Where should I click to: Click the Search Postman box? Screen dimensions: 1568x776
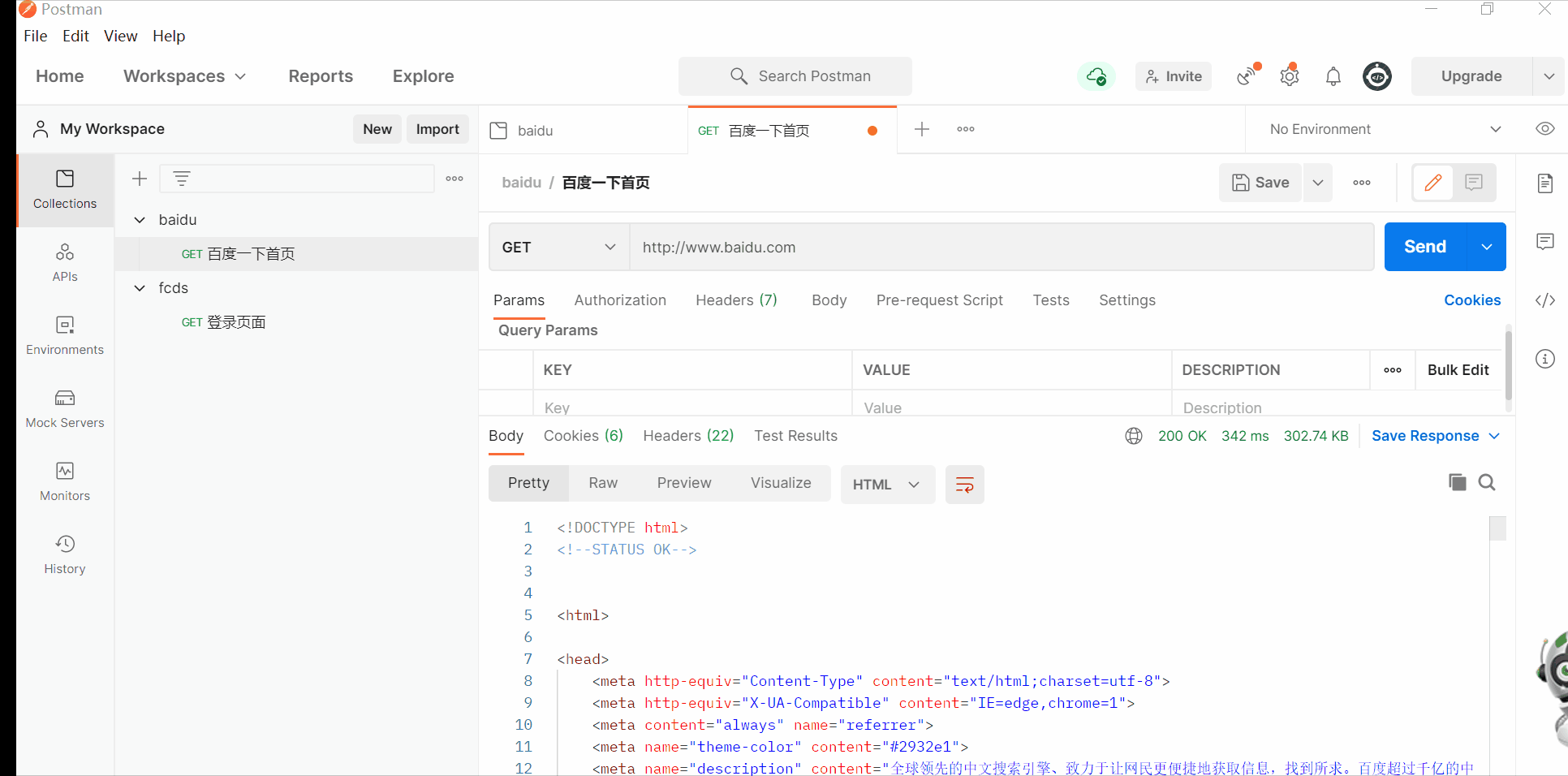click(795, 76)
